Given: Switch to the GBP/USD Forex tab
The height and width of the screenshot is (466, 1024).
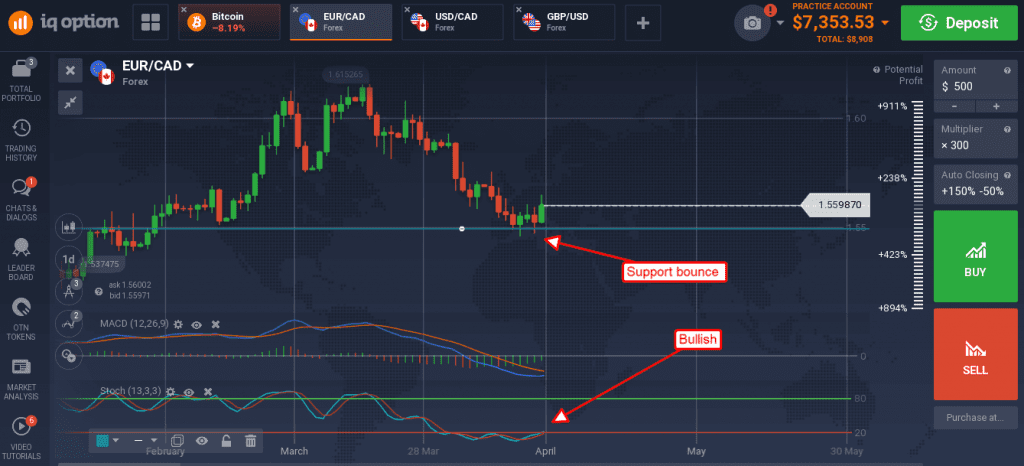Looking at the screenshot, I should (x=564, y=22).
